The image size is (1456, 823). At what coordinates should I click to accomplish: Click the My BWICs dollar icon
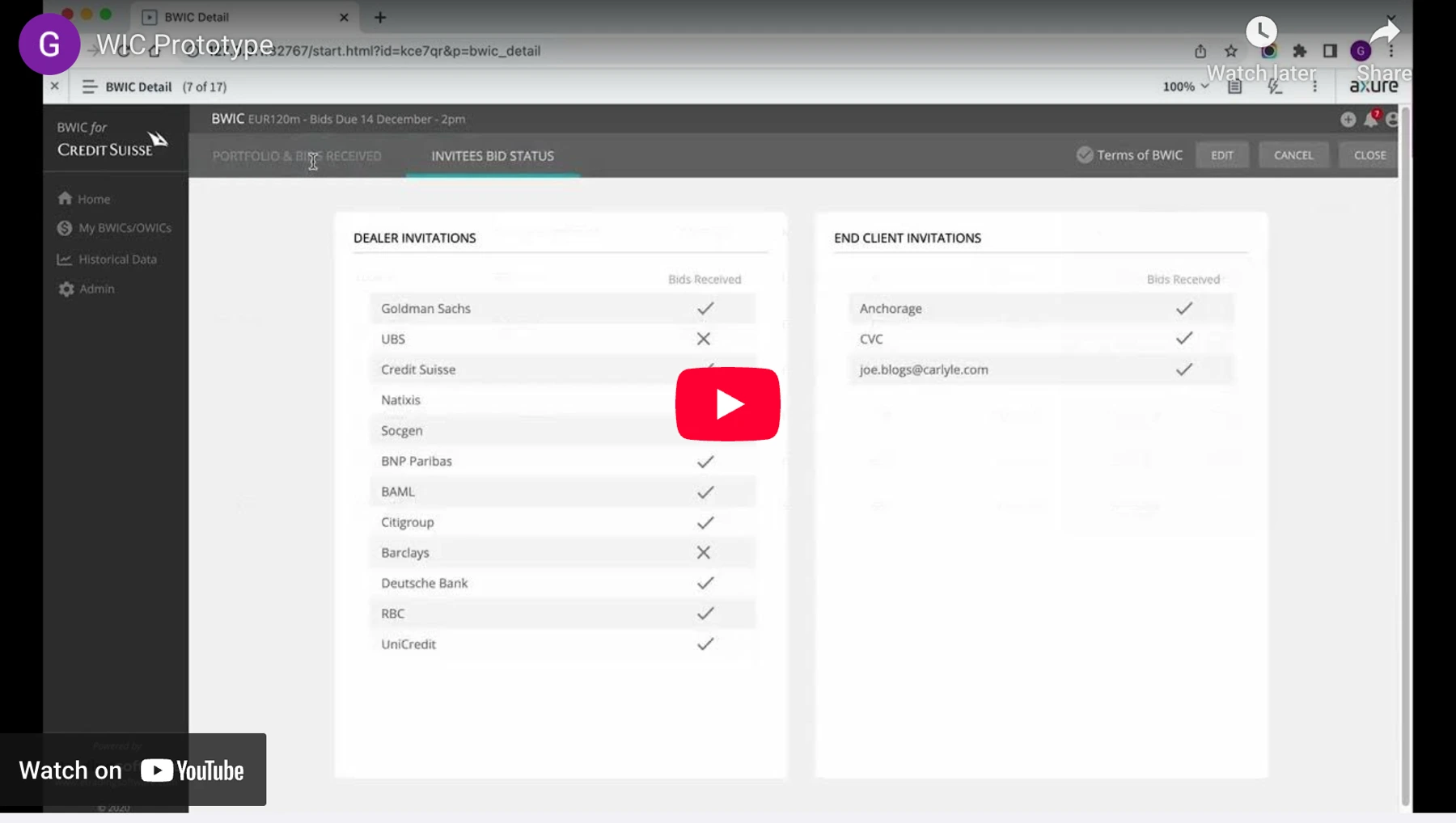pos(65,228)
